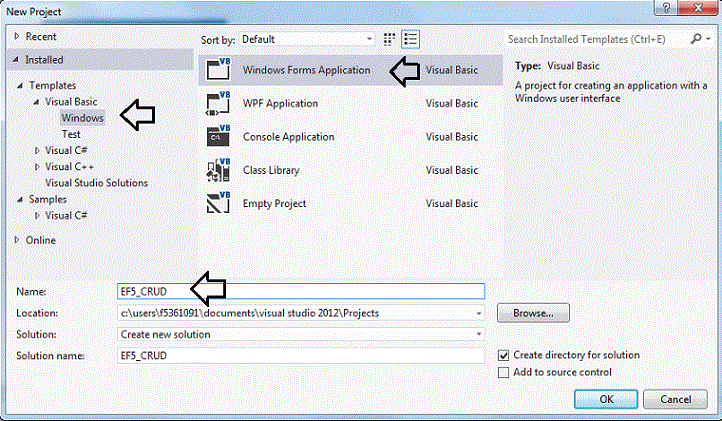Open the Location path dropdown
Viewport: 722px width, 421px height.
[479, 313]
